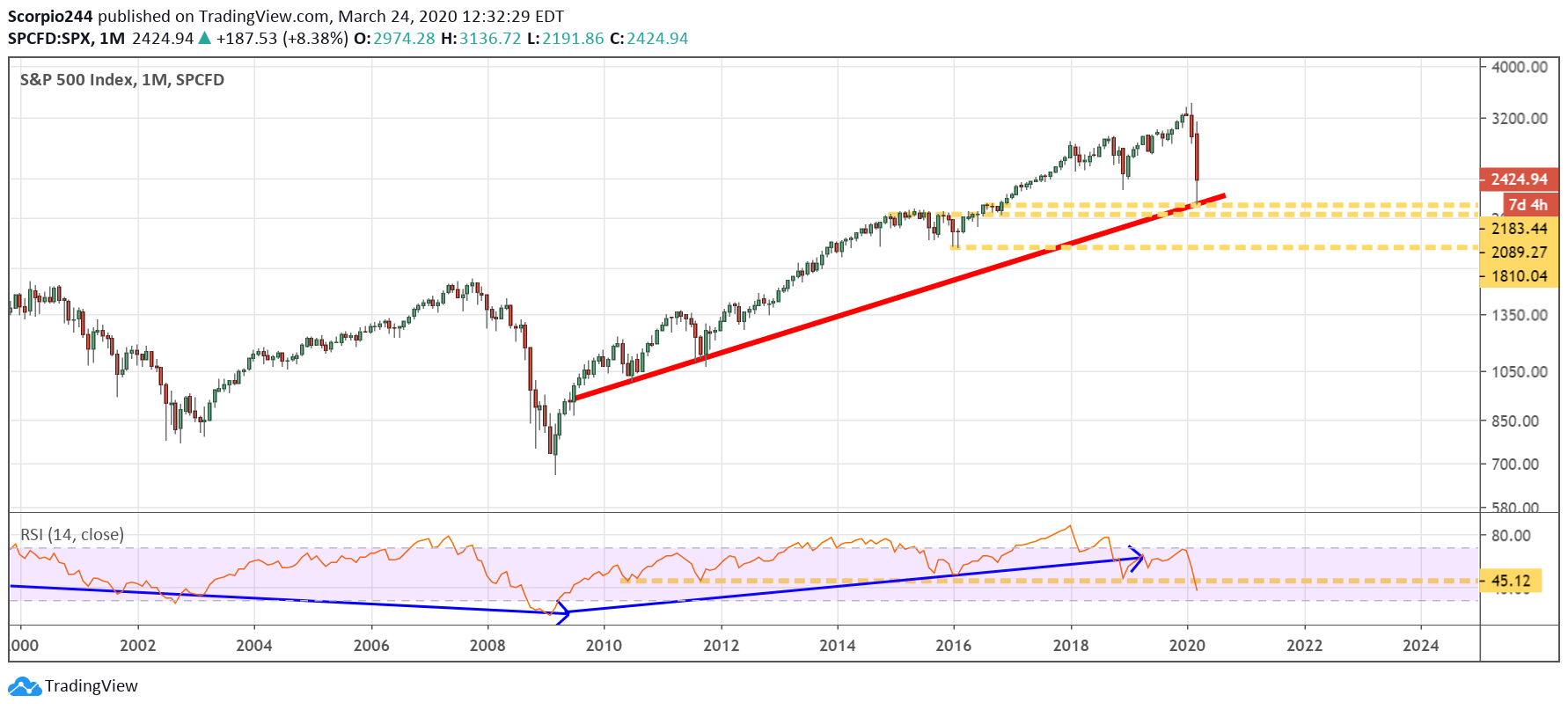Click the SPCFD:SPX, 1M symbol text

[67, 39]
